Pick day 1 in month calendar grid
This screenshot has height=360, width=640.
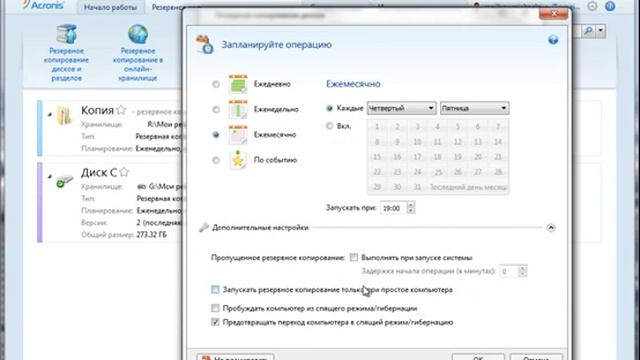pos(377,127)
